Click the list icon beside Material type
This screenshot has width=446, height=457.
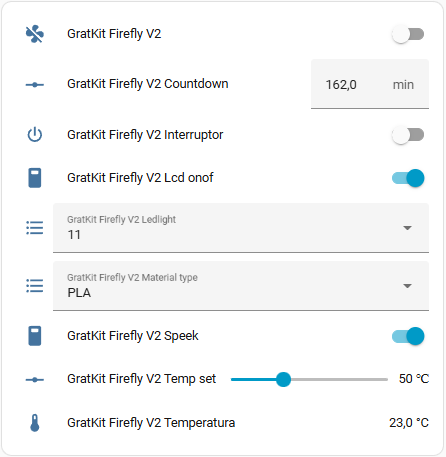pyautogui.click(x=35, y=286)
